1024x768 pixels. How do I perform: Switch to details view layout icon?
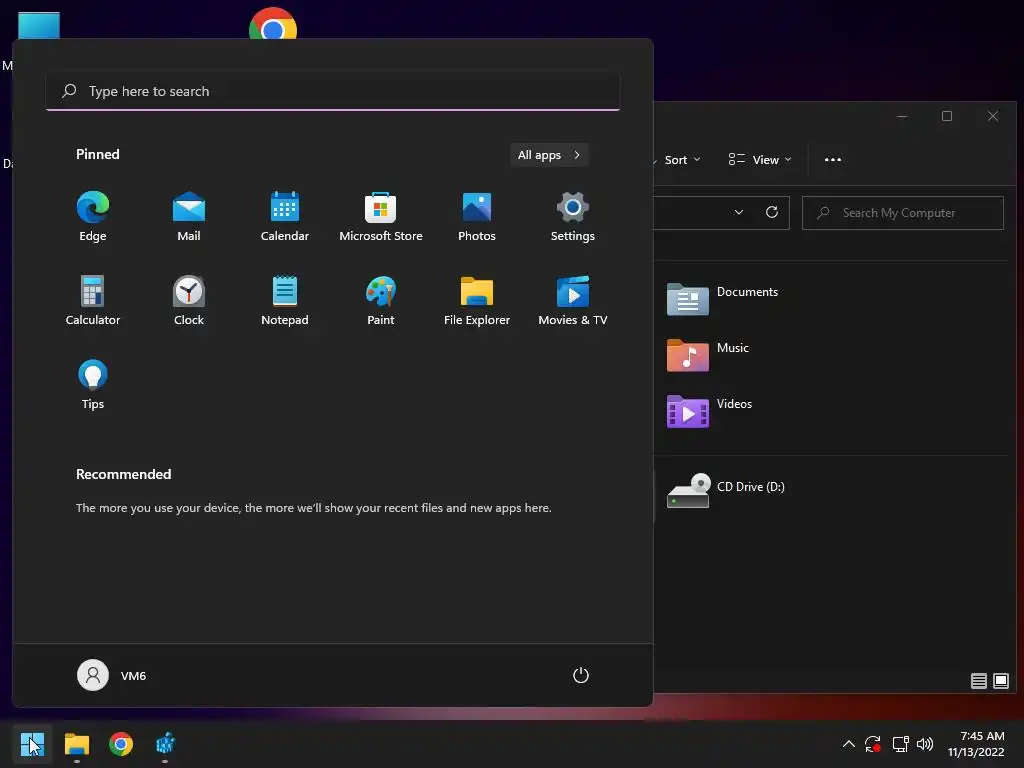[978, 681]
